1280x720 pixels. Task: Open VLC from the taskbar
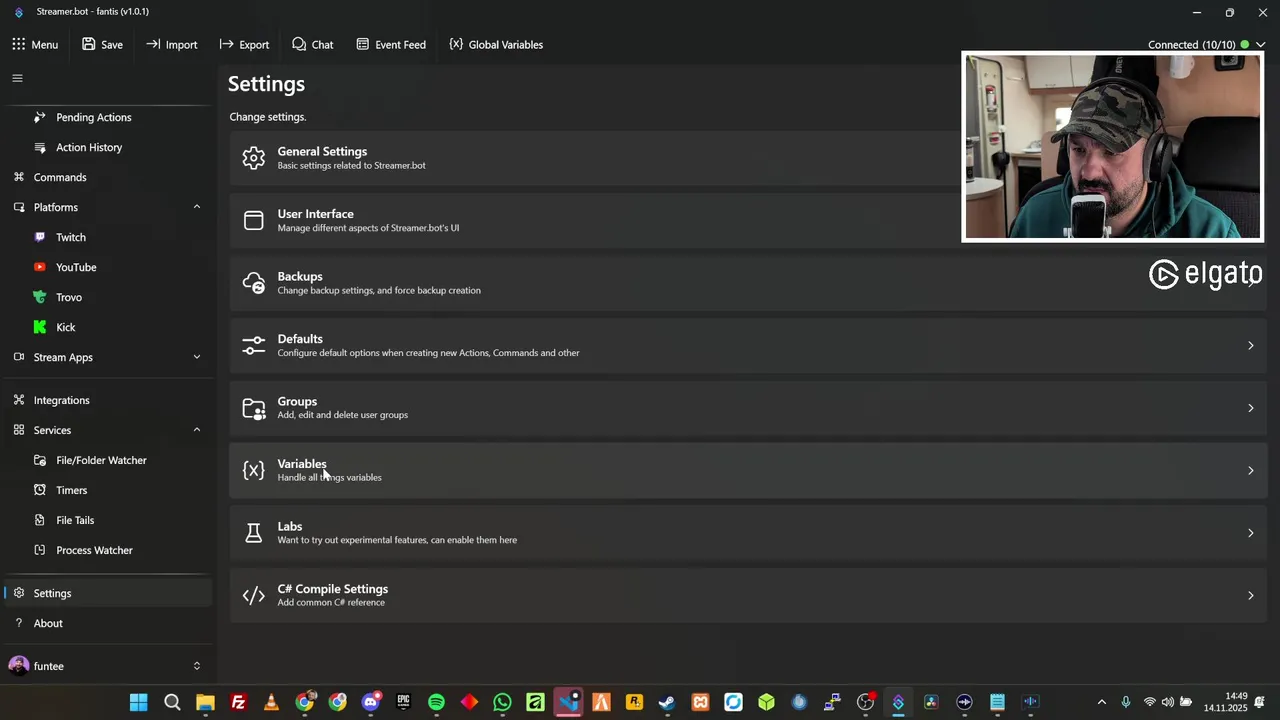click(271, 702)
